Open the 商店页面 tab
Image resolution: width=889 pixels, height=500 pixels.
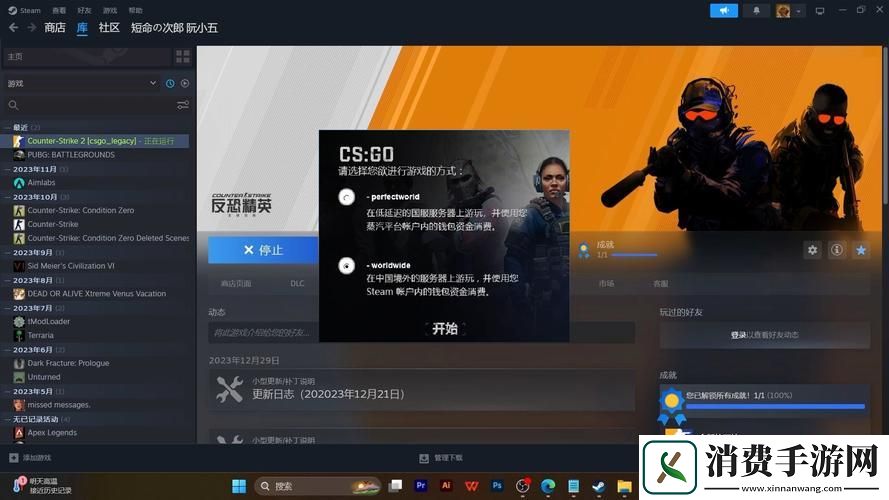click(x=236, y=283)
